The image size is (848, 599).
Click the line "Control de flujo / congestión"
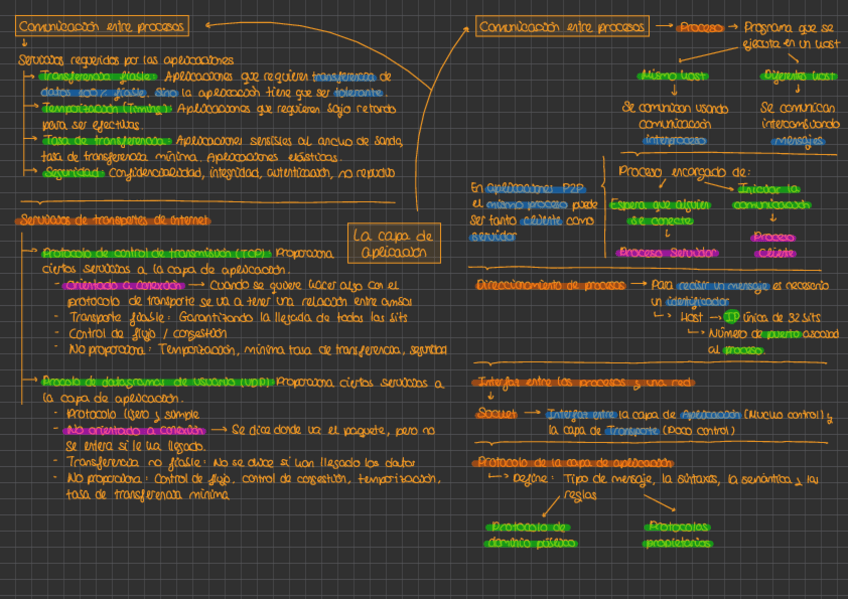148,334
